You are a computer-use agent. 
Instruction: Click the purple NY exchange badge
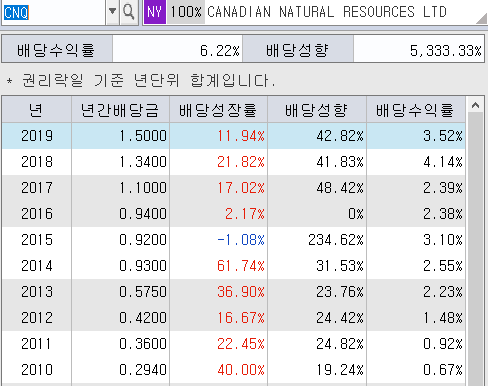pos(155,12)
